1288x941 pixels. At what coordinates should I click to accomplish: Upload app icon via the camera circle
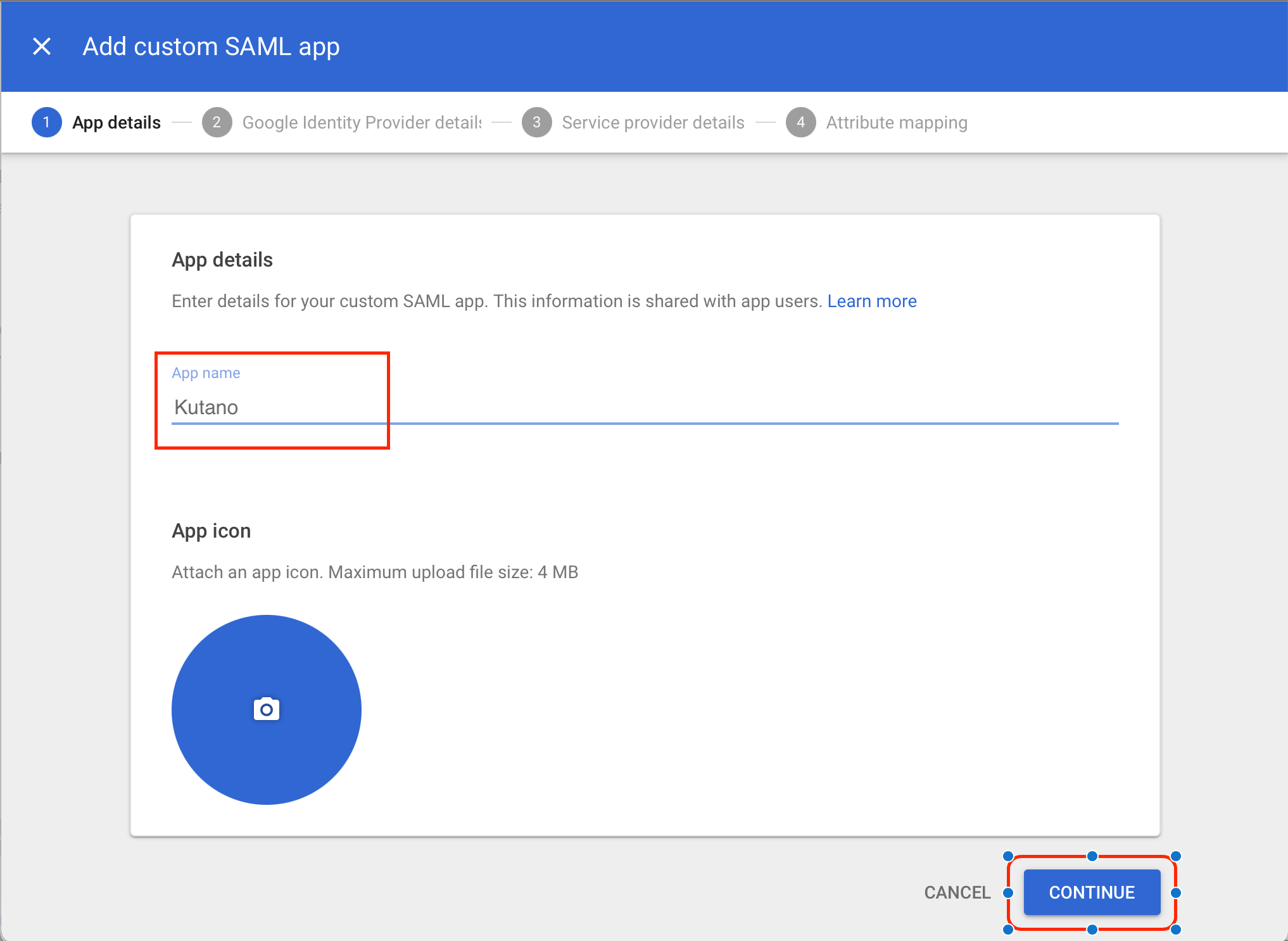(267, 710)
